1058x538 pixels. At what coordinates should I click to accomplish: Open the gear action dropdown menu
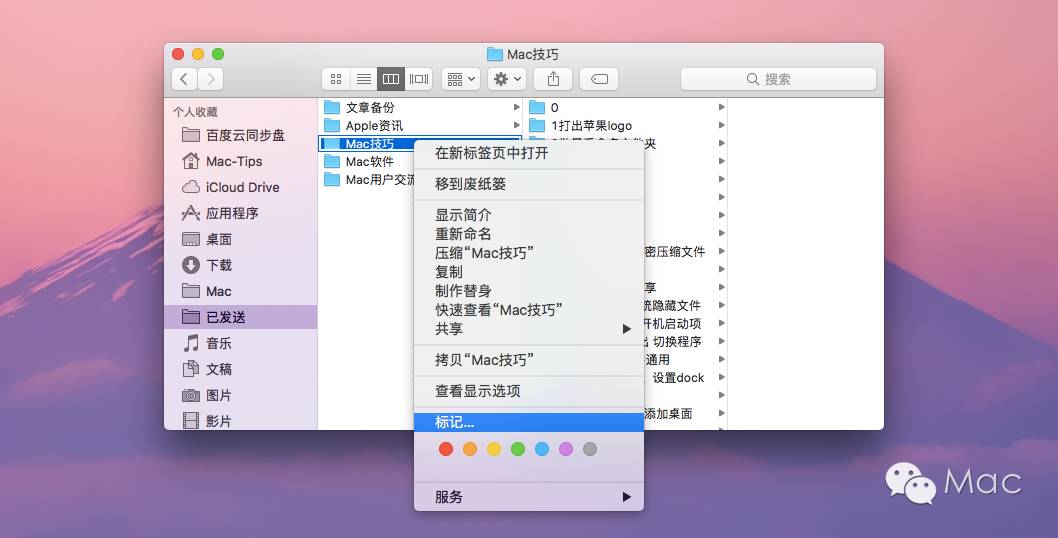coord(507,79)
